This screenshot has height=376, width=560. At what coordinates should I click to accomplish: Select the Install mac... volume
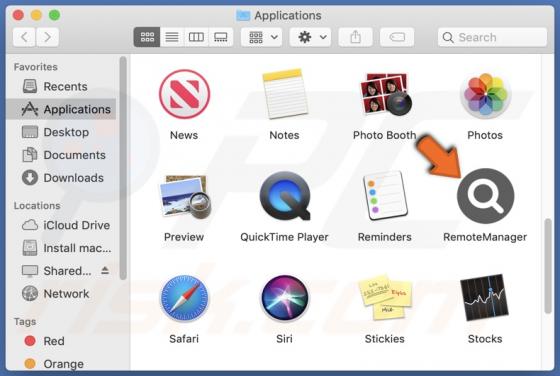click(x=61, y=248)
